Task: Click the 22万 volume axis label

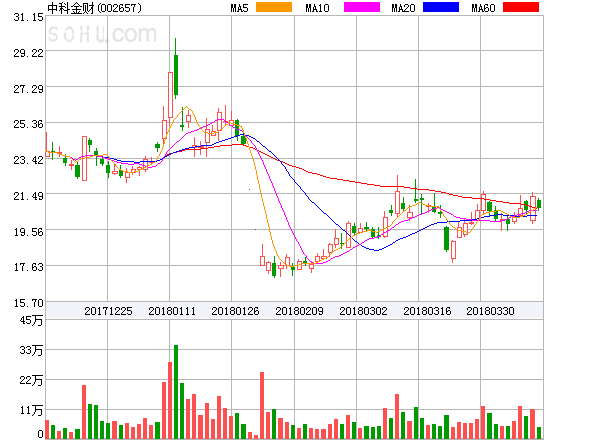Action: tap(31, 380)
